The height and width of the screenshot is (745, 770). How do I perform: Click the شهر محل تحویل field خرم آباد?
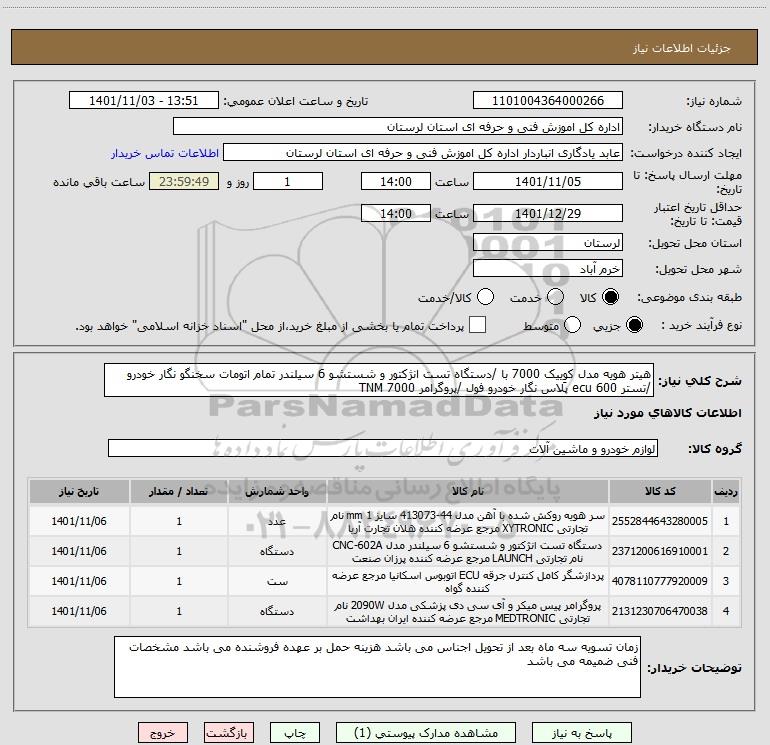[x=548, y=269]
